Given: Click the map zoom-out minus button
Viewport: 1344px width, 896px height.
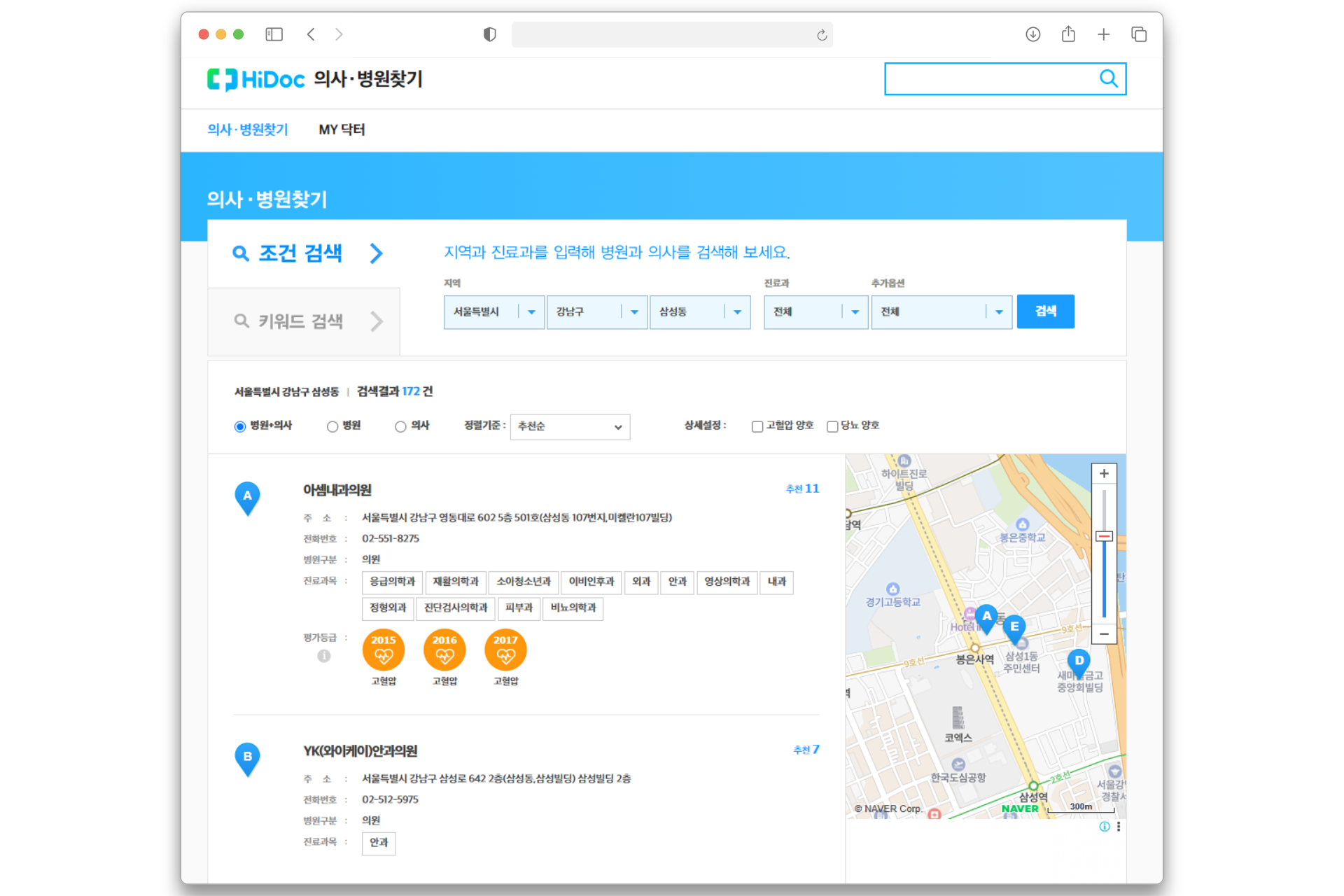Looking at the screenshot, I should (x=1104, y=633).
